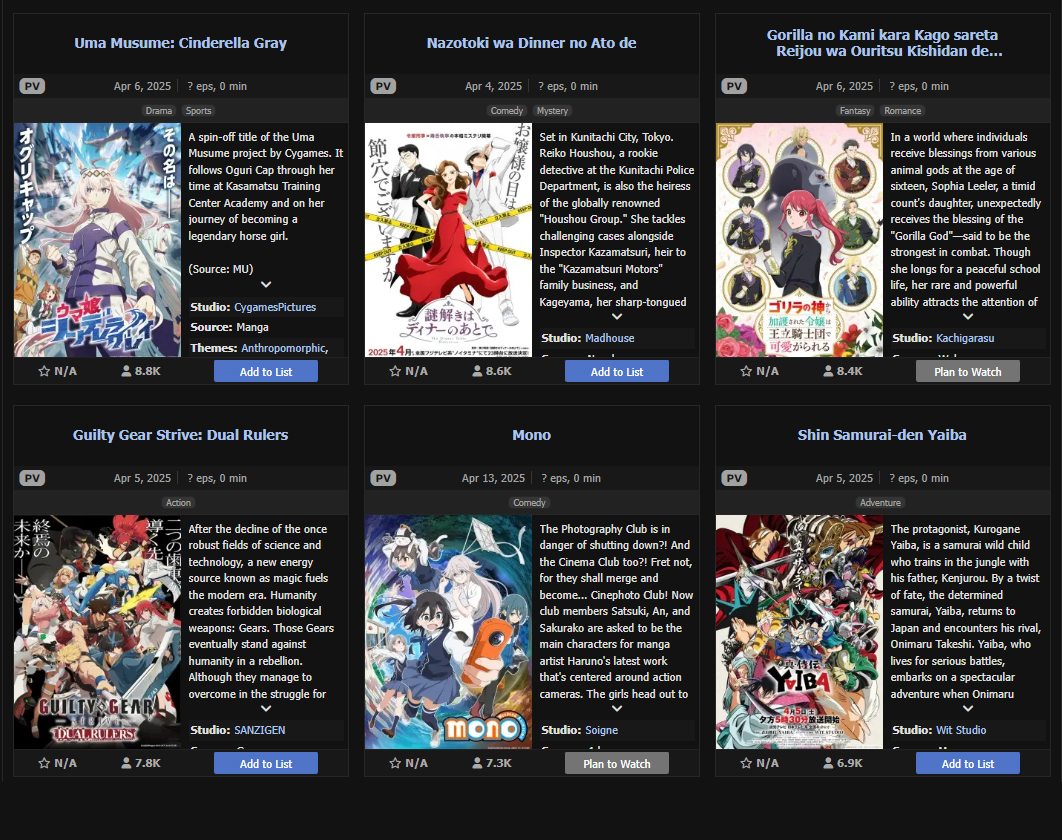Screen dimensions: 1062x840
Task: Click the members icon showing 8.6K
Action: point(477,371)
